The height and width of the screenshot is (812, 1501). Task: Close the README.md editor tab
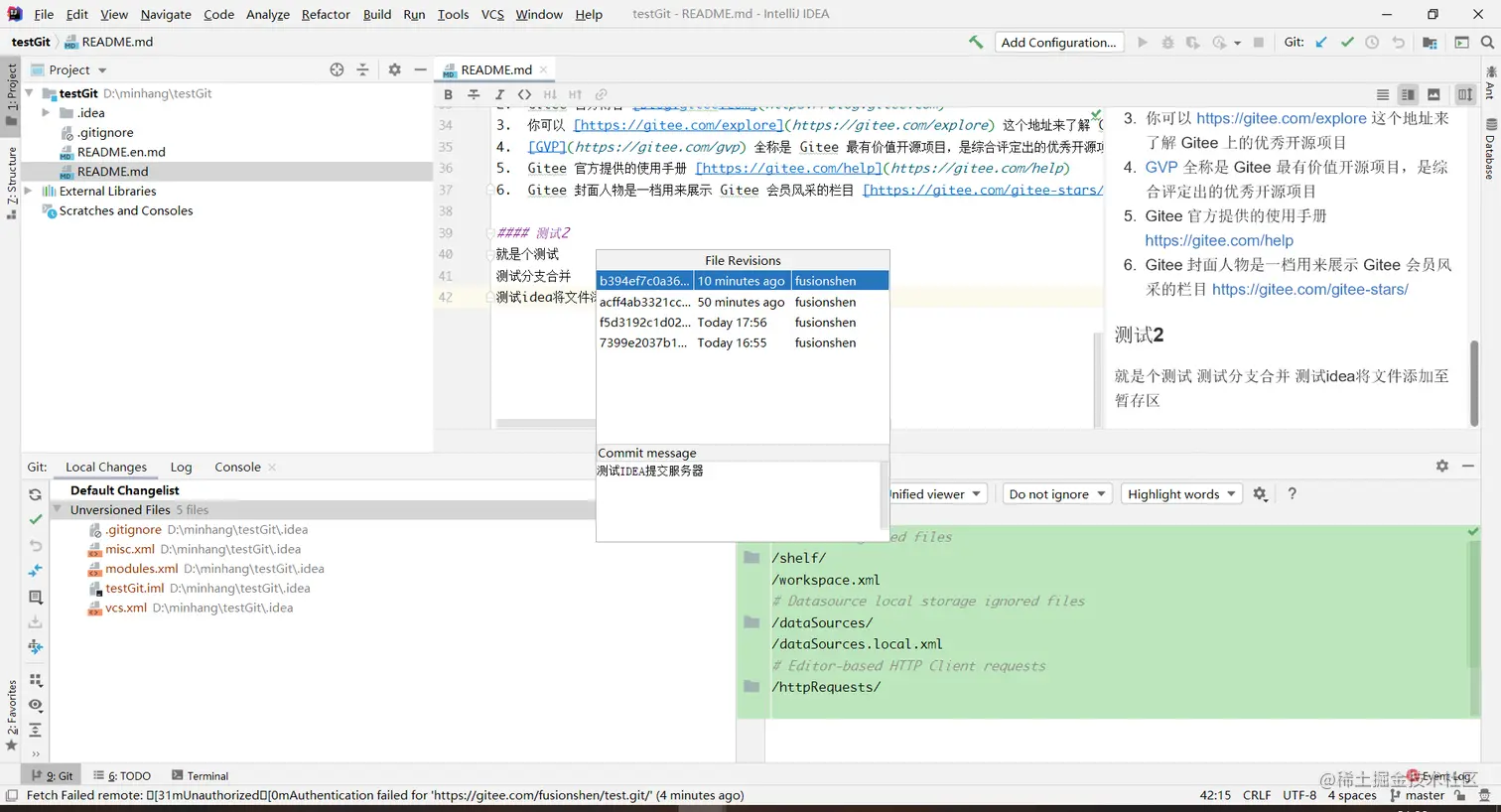tap(543, 69)
